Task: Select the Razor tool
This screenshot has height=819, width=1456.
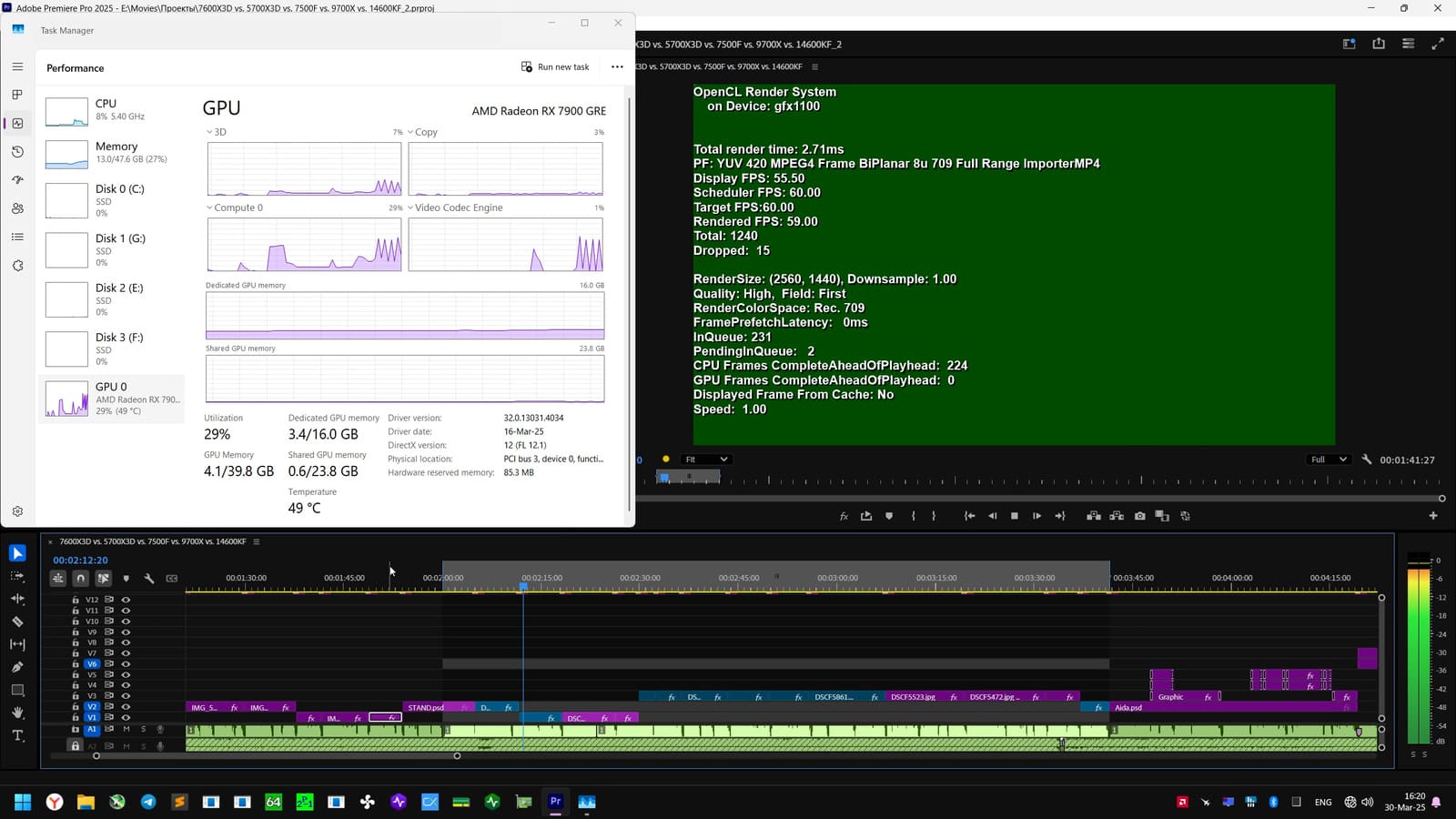Action: pyautogui.click(x=17, y=622)
